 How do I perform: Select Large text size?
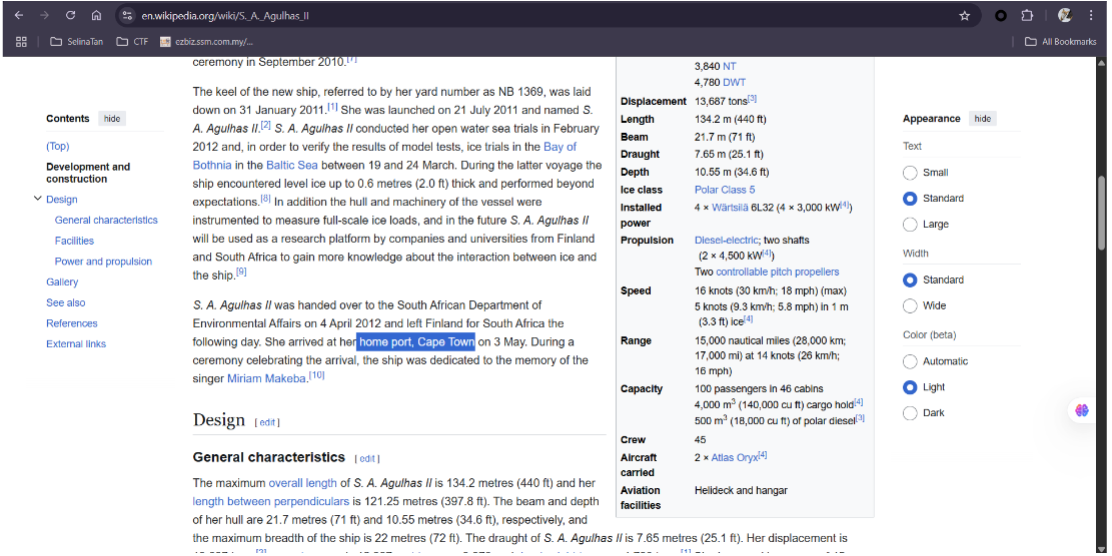tap(910, 224)
